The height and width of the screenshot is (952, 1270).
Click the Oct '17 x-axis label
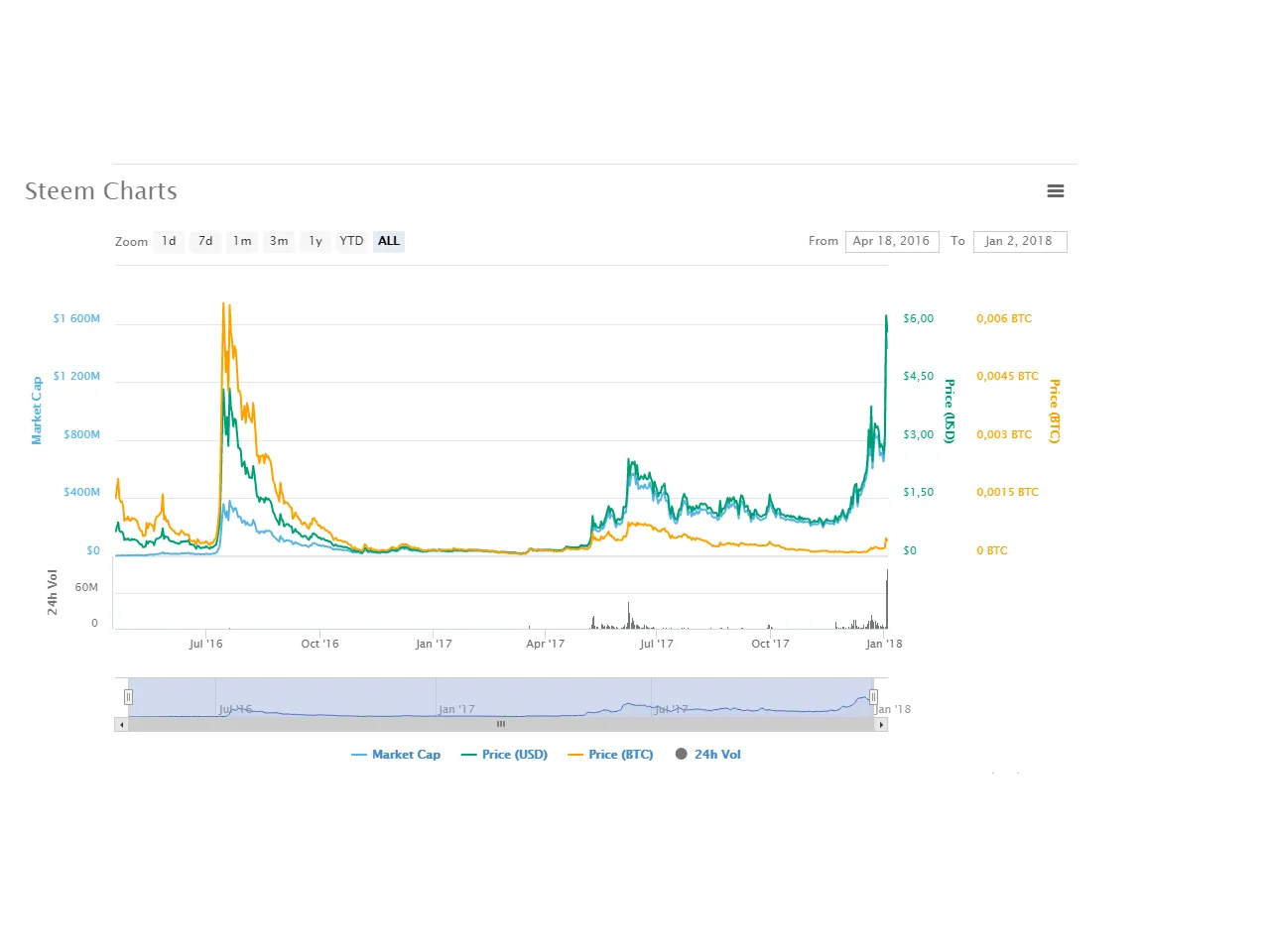770,644
